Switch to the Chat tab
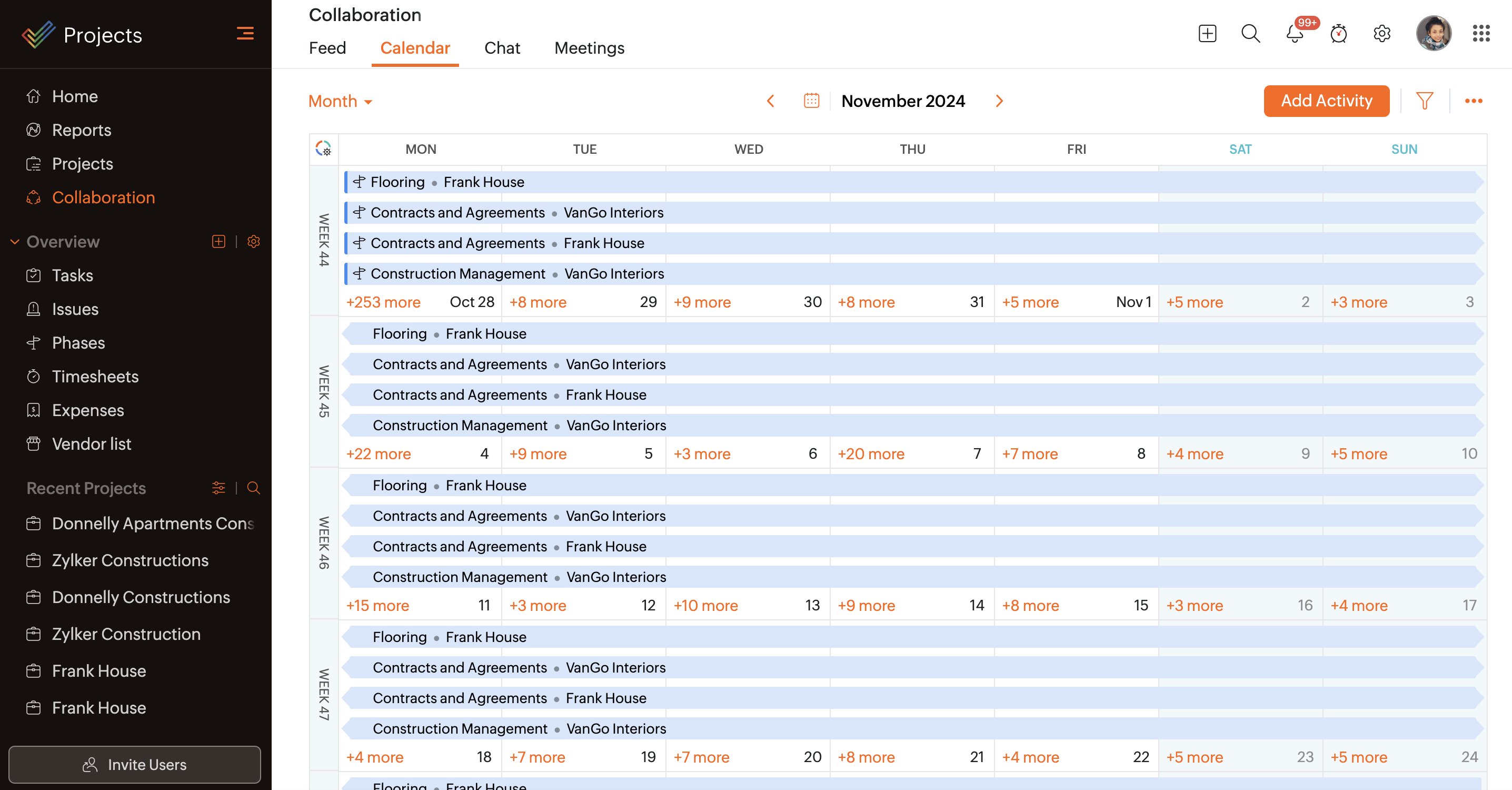Viewport: 1512px width, 790px height. click(502, 48)
